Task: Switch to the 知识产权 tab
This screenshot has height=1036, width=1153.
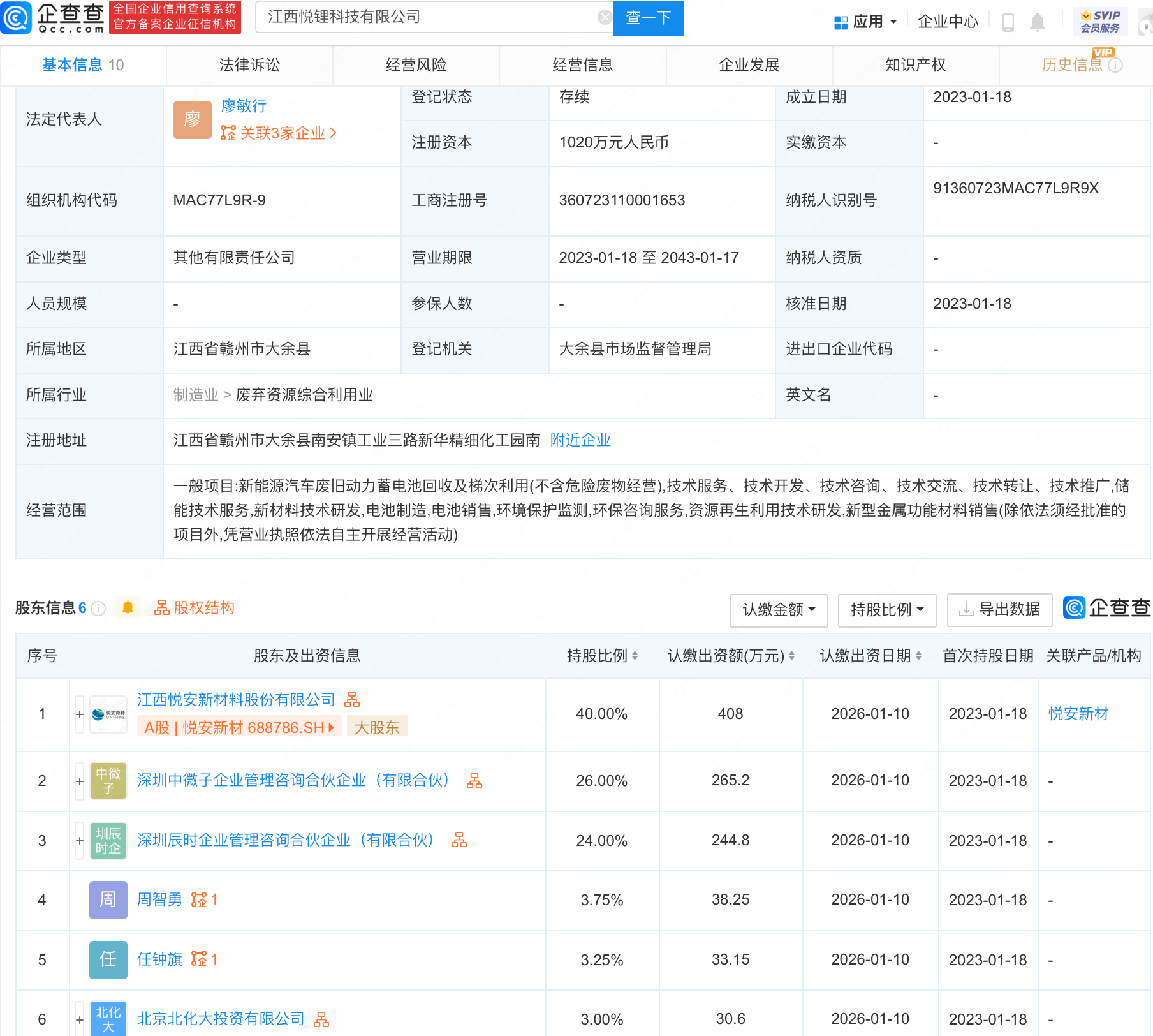Action: 915,65
